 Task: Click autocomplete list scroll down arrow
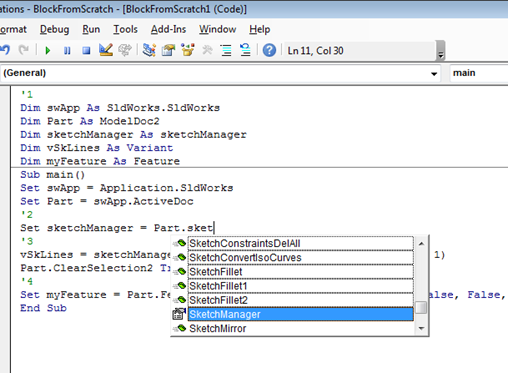[x=421, y=328]
